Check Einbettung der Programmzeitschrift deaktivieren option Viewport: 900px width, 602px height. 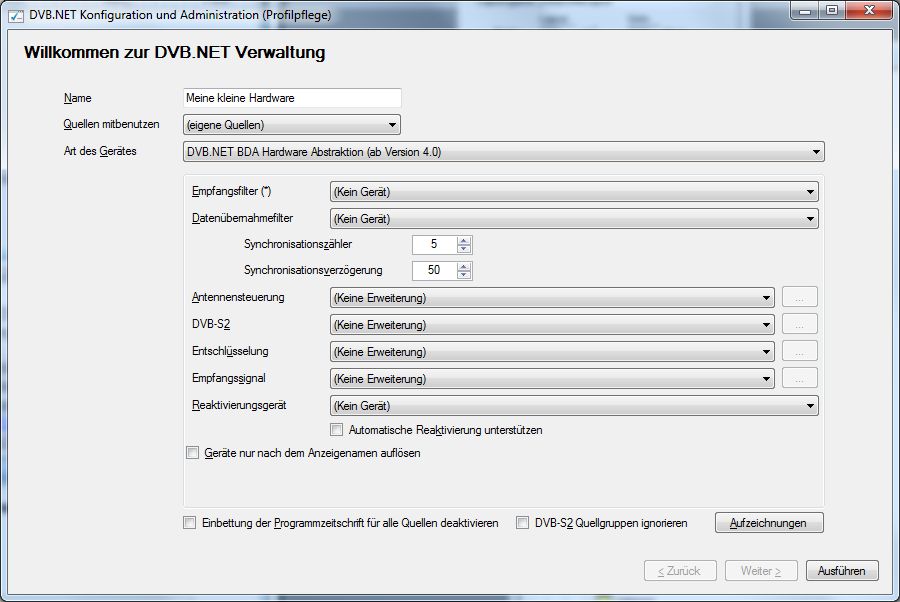click(190, 523)
